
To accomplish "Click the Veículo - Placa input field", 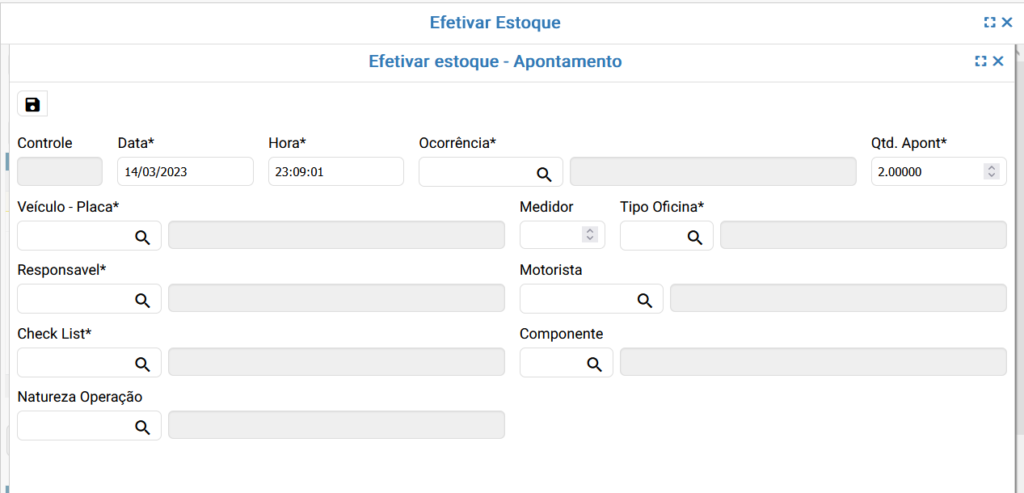I will tap(74, 236).
